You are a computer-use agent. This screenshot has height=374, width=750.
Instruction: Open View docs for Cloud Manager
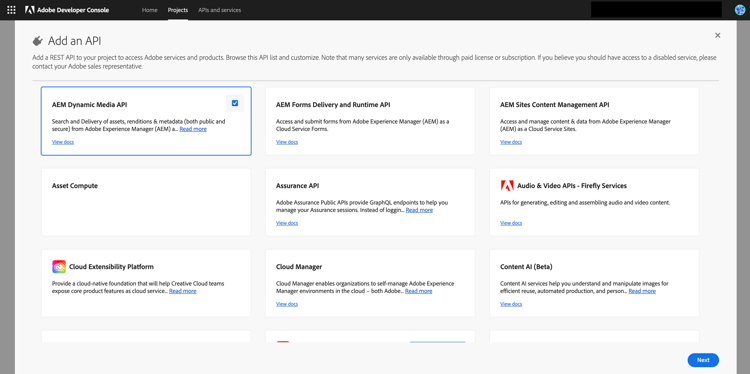point(287,304)
